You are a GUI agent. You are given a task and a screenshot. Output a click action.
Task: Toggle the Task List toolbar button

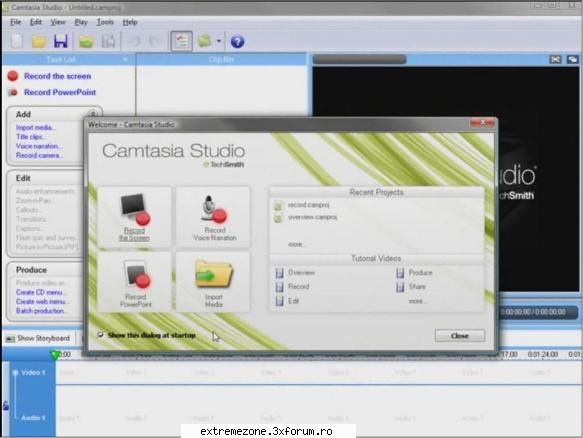181,41
